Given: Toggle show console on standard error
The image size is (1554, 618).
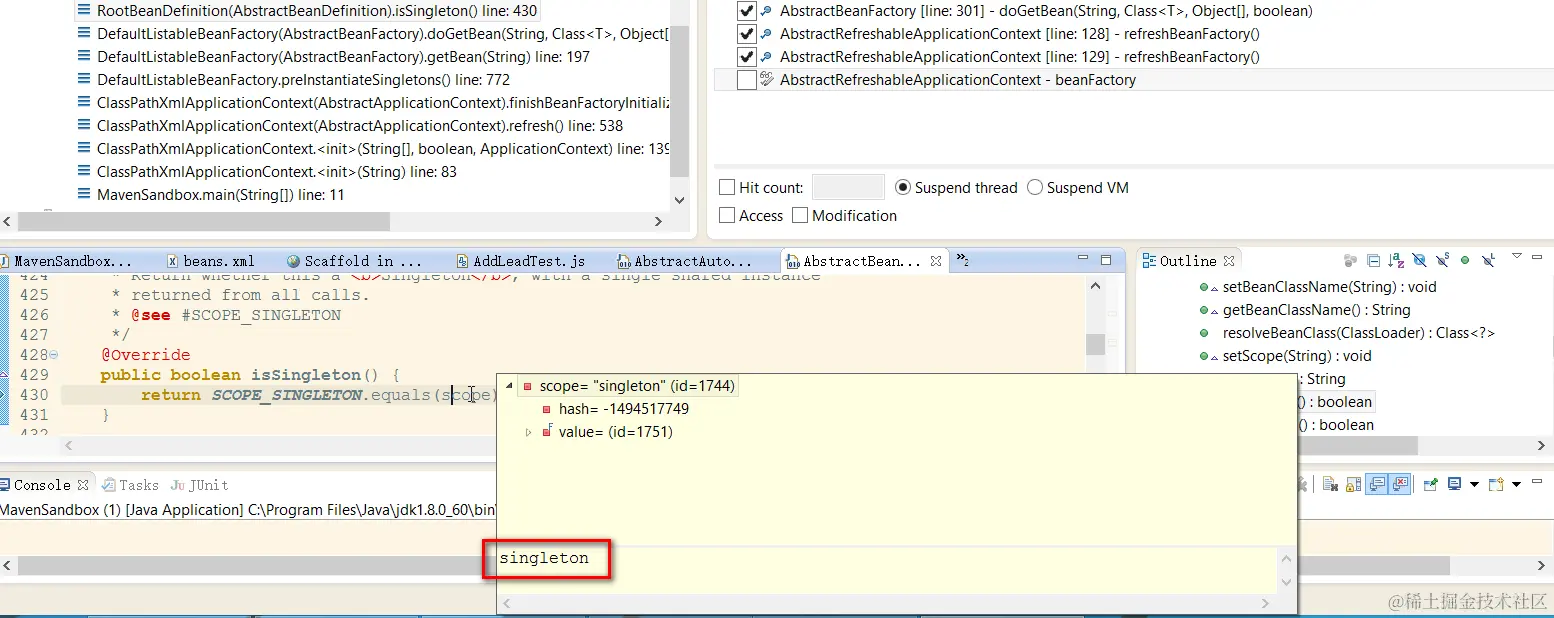Looking at the screenshot, I should (1400, 484).
